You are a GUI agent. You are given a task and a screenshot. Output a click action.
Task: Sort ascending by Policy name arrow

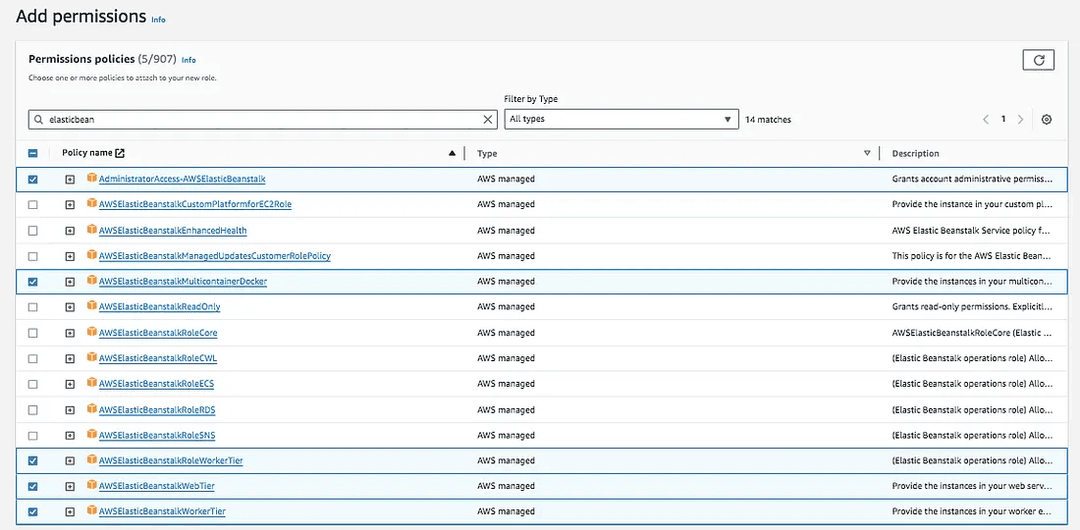click(452, 153)
